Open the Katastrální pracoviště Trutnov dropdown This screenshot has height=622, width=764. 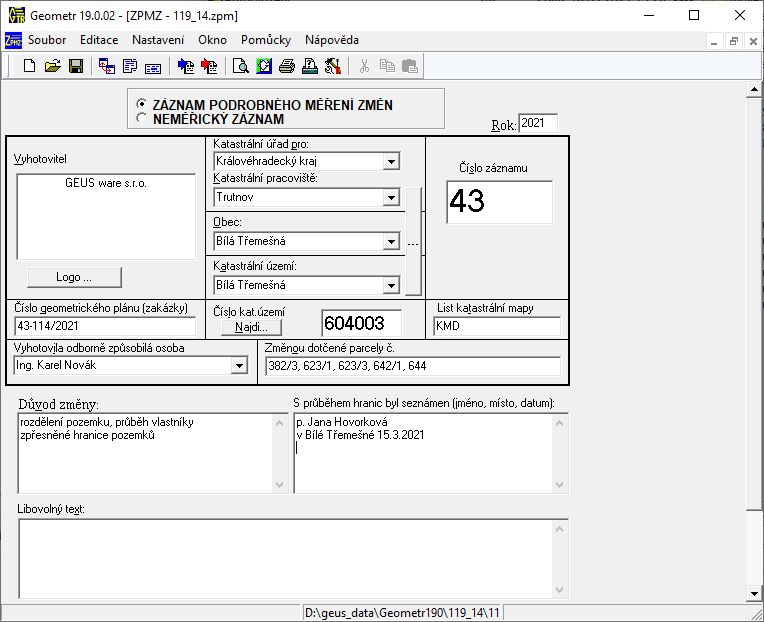391,198
